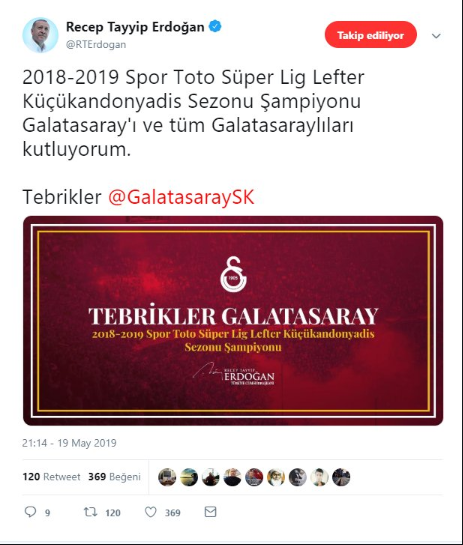Click the fifth liker avatar in row
This screenshot has width=463, height=545.
(254, 477)
